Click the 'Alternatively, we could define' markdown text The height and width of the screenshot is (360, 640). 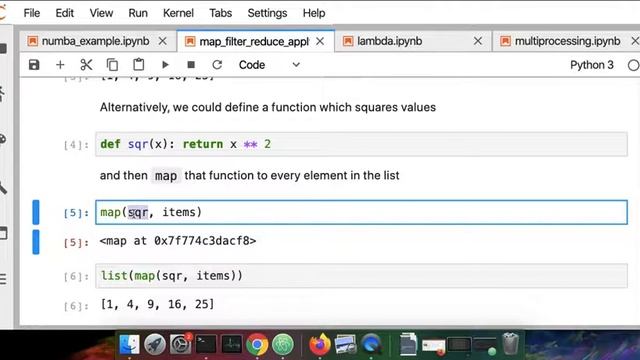tap(268, 107)
